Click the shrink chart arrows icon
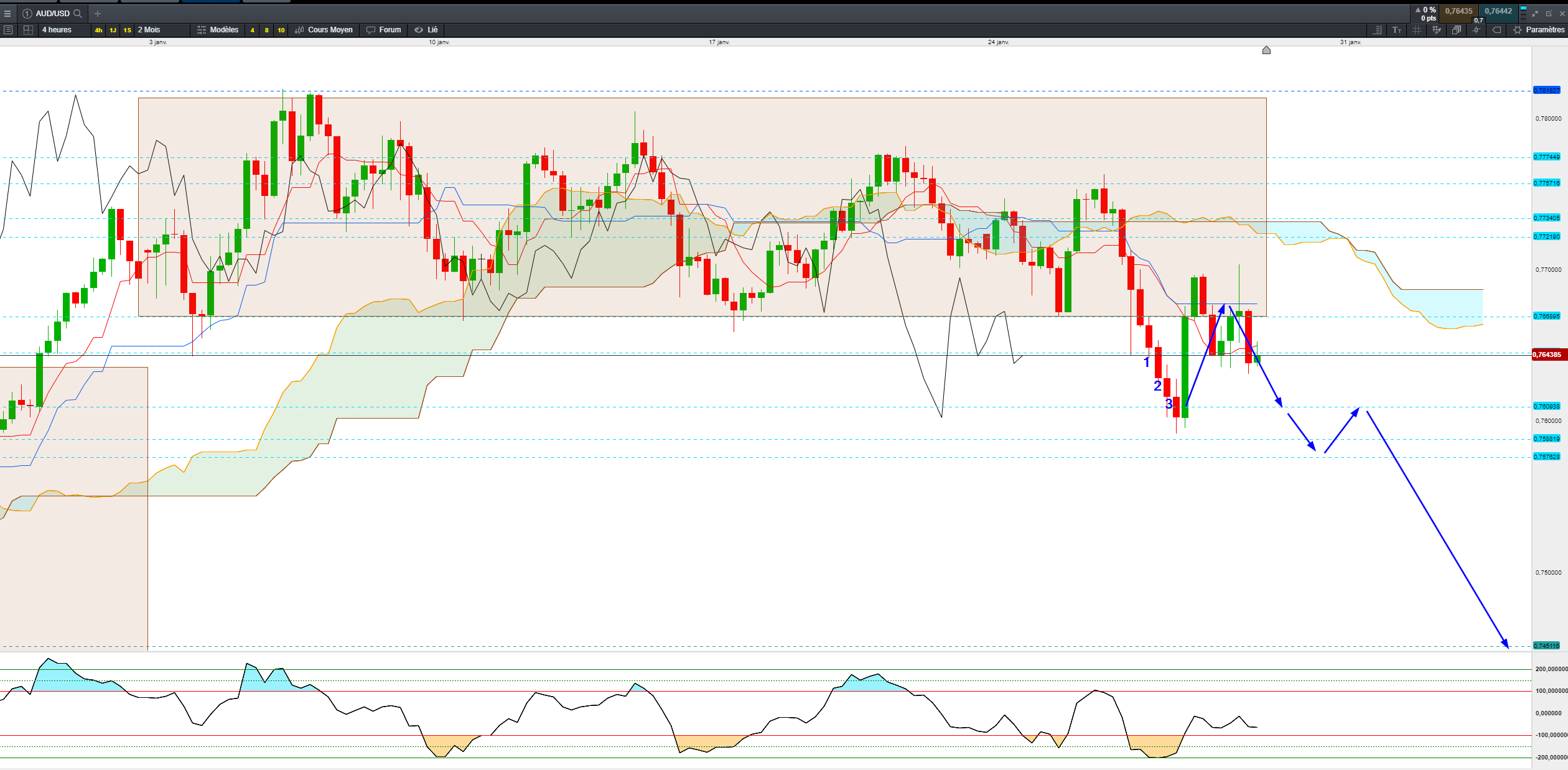1568x770 pixels. pos(1535,13)
